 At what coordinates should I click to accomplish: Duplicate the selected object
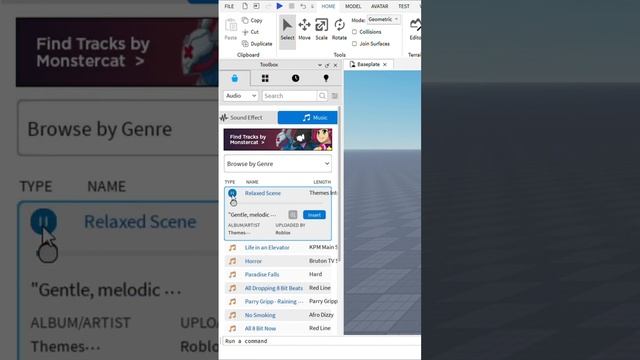257,44
